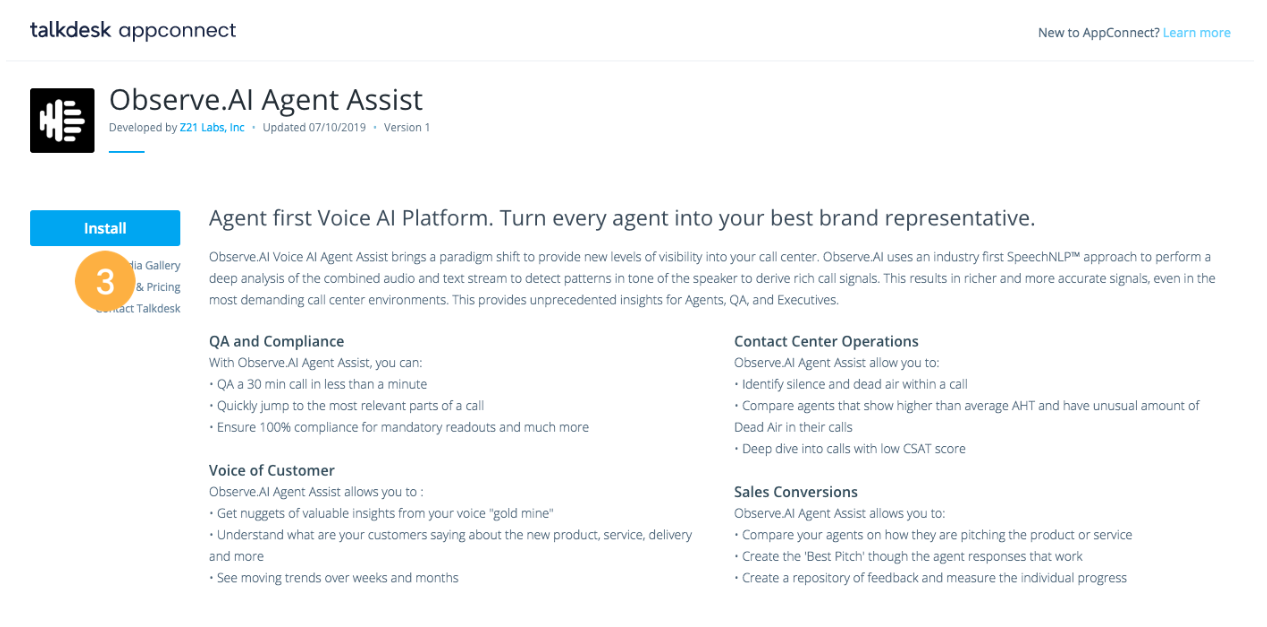Click the New to AppConnect? text

(x=1099, y=33)
